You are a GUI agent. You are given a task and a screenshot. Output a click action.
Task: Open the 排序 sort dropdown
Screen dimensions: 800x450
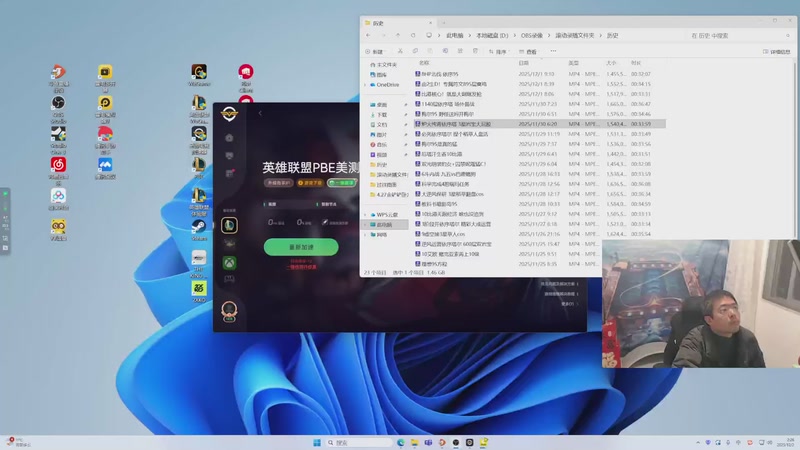coord(498,52)
